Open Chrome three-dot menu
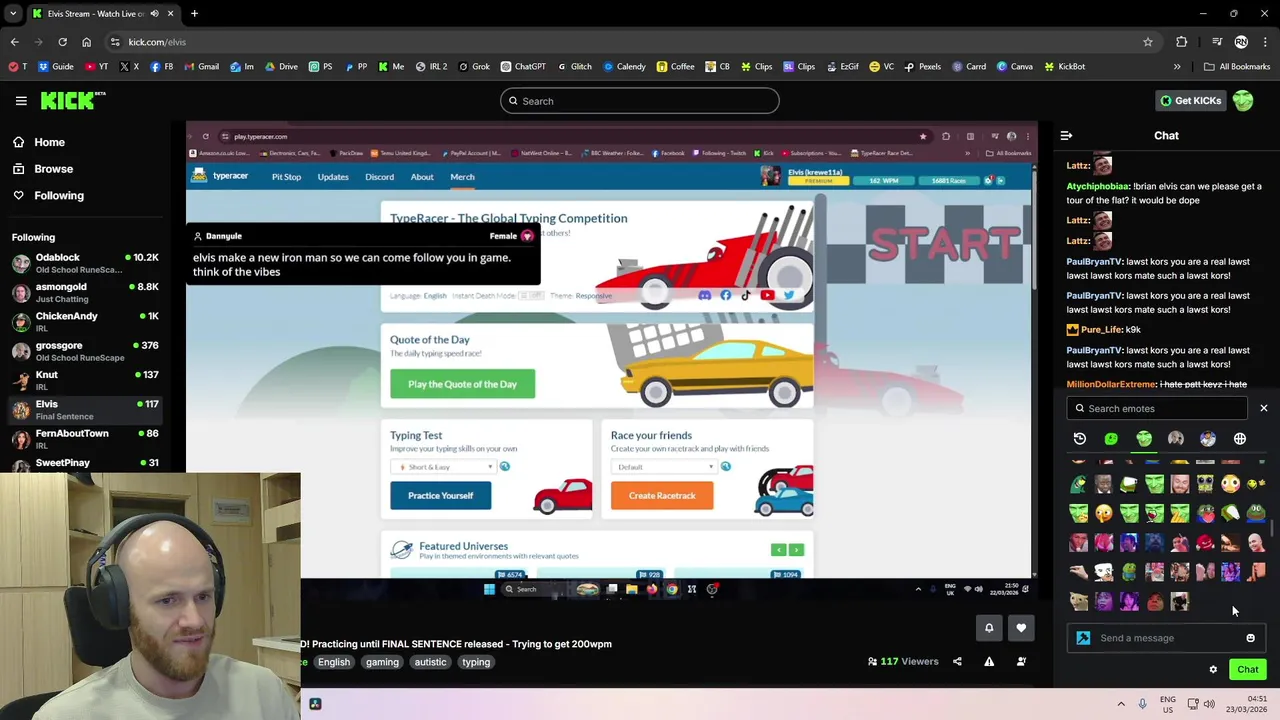1280x720 pixels. (1265, 42)
